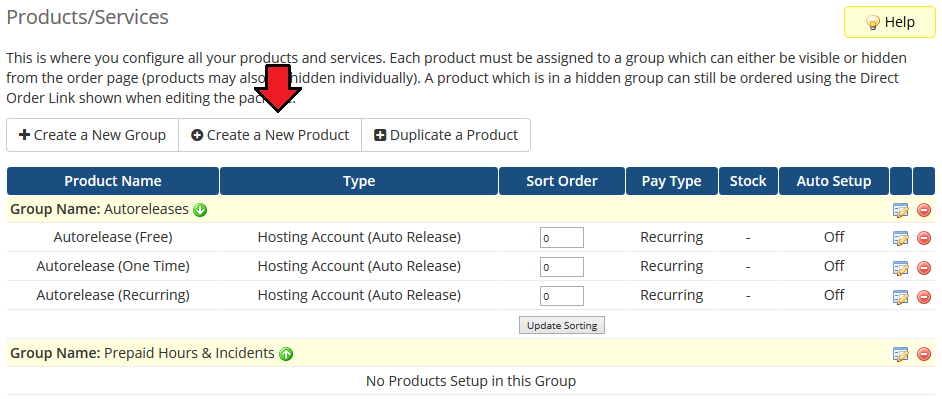Select the Autorelease (Free) product name
The image size is (942, 399).
point(113,237)
